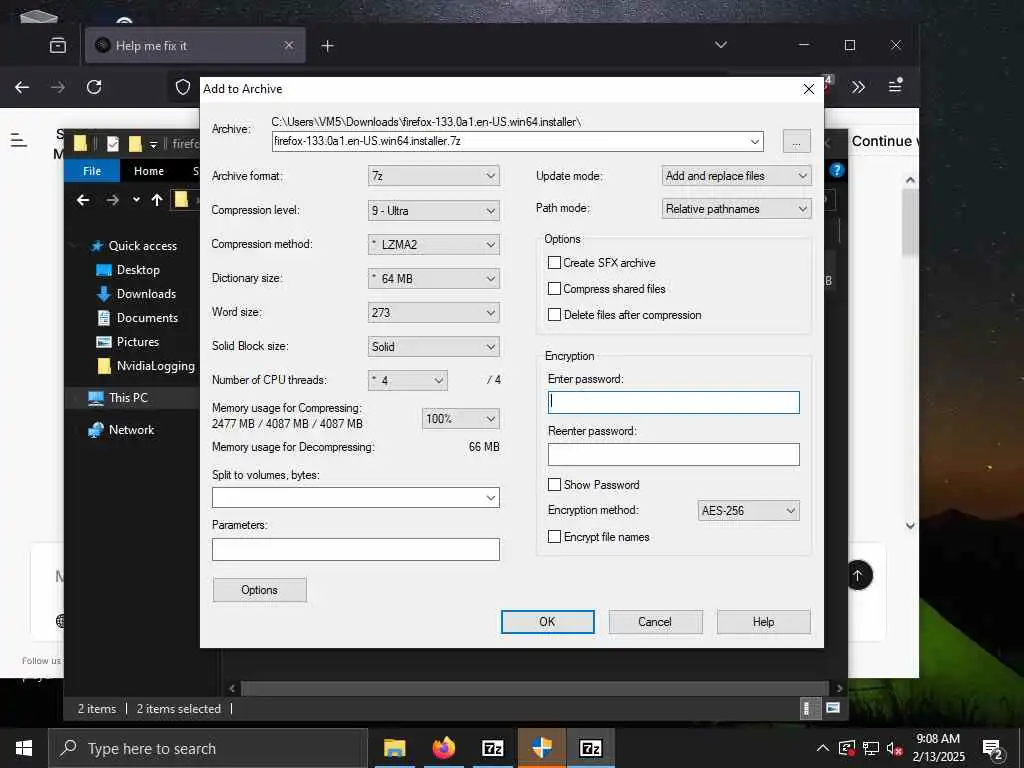Open the notification center icon

click(x=993, y=749)
